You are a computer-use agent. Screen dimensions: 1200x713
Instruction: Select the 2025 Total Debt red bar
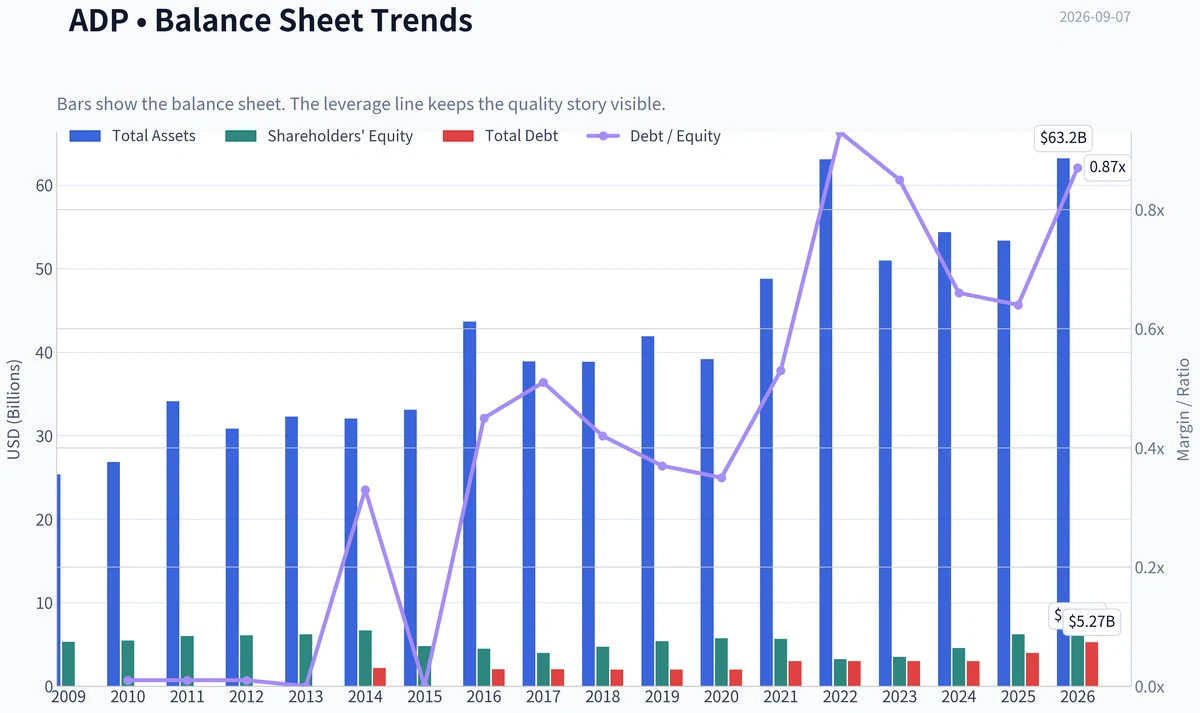pyautogui.click(x=1032, y=670)
